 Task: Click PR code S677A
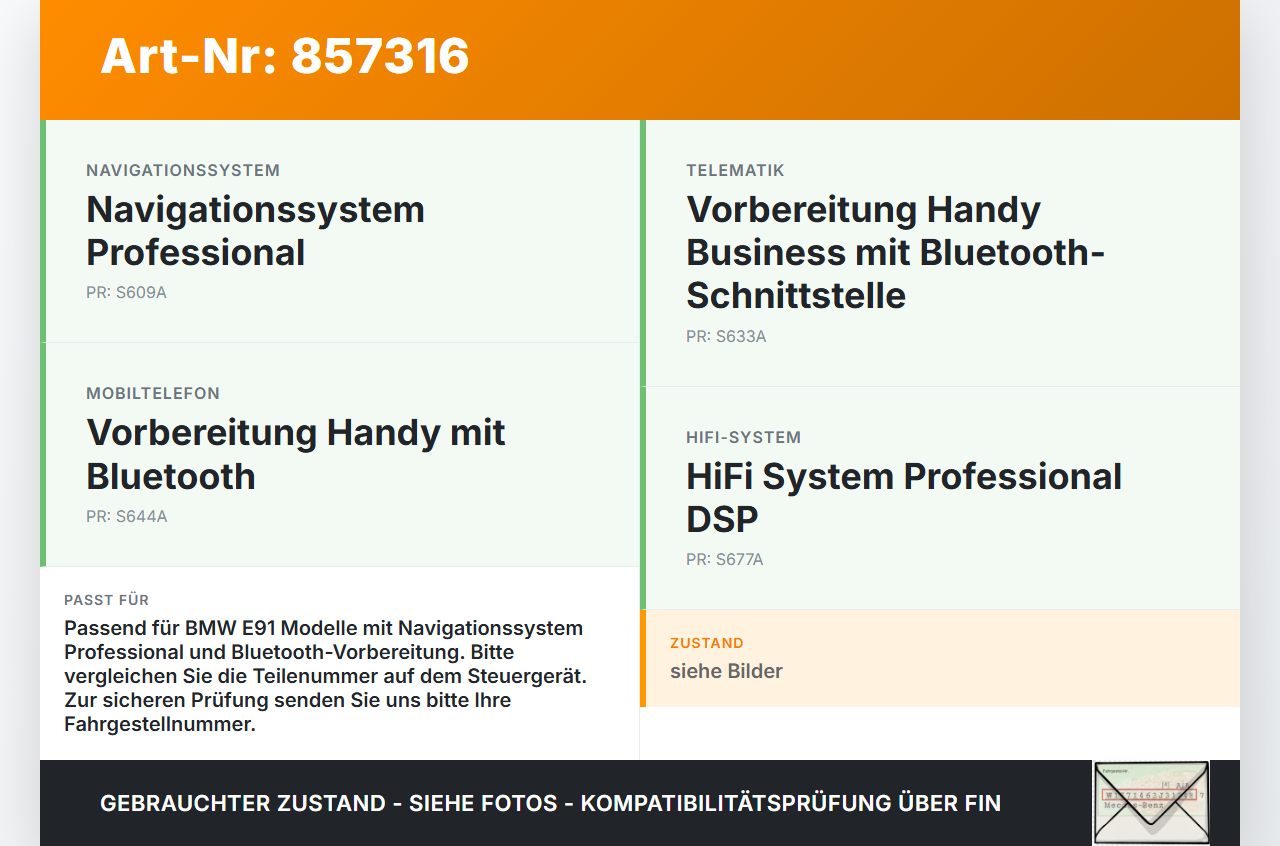pos(724,560)
